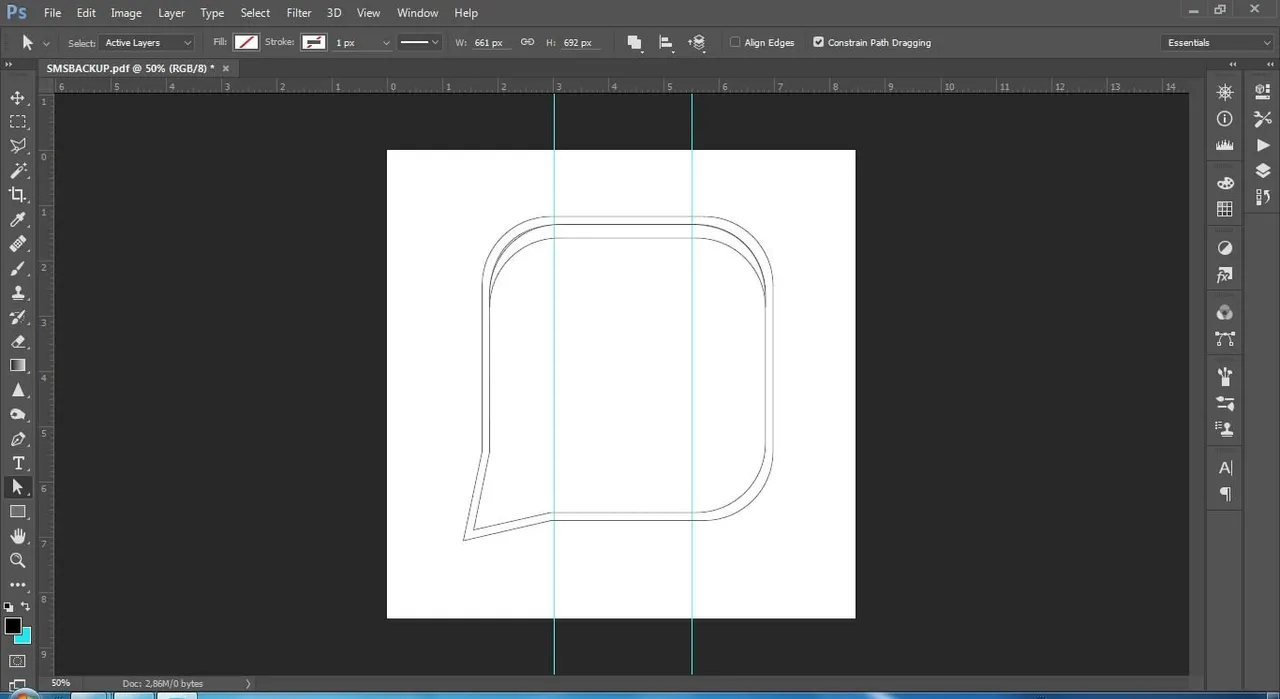Viewport: 1280px width, 699px height.
Task: Toggle Quick Mask mode
Action: (18, 661)
